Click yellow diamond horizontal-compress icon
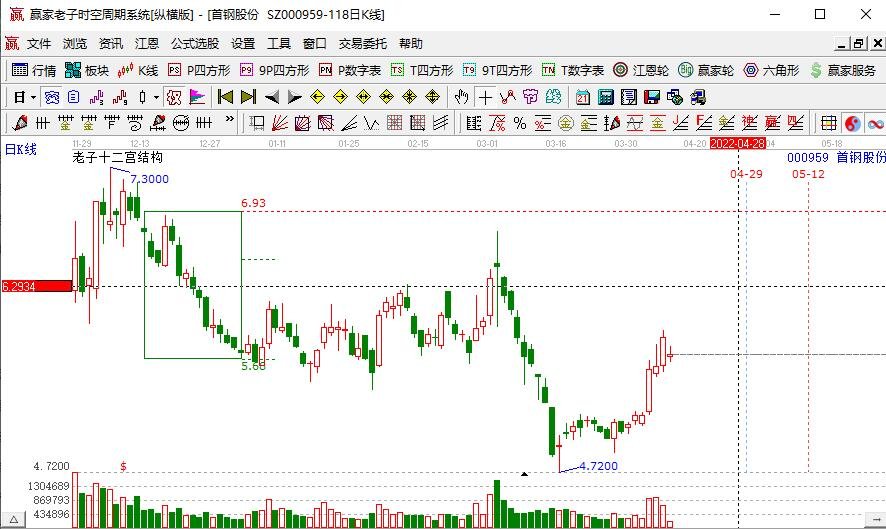Screen dimensions: 886x529 click(386, 98)
